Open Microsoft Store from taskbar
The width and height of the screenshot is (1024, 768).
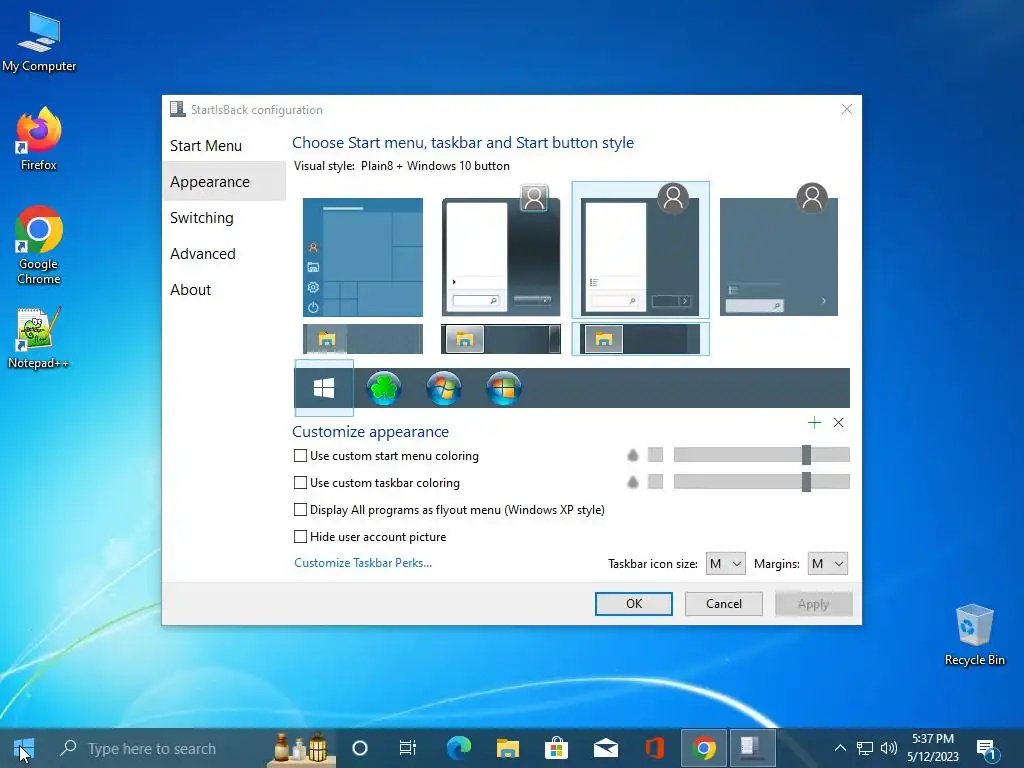click(556, 748)
